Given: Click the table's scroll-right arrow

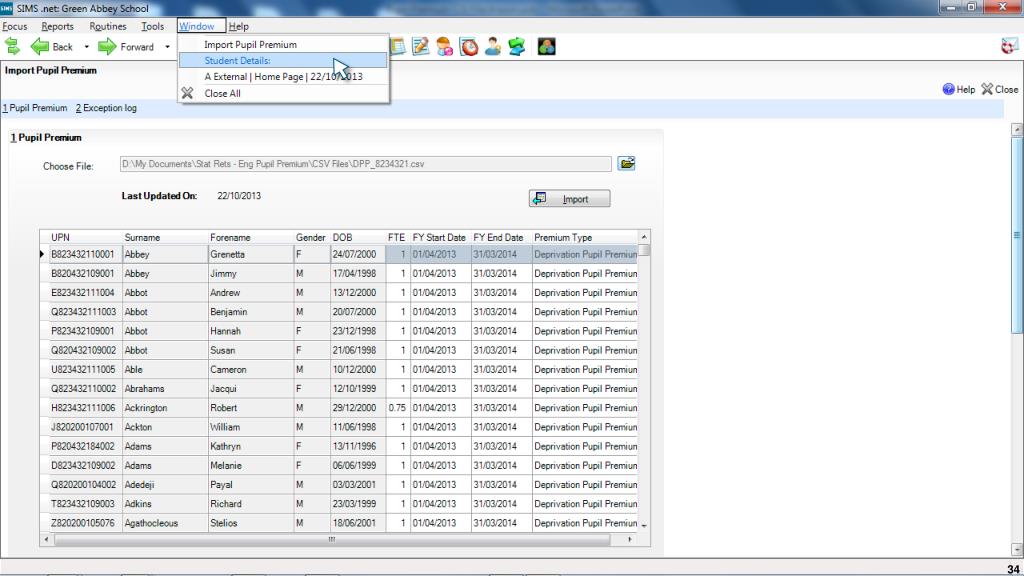Looking at the screenshot, I should click(630, 539).
